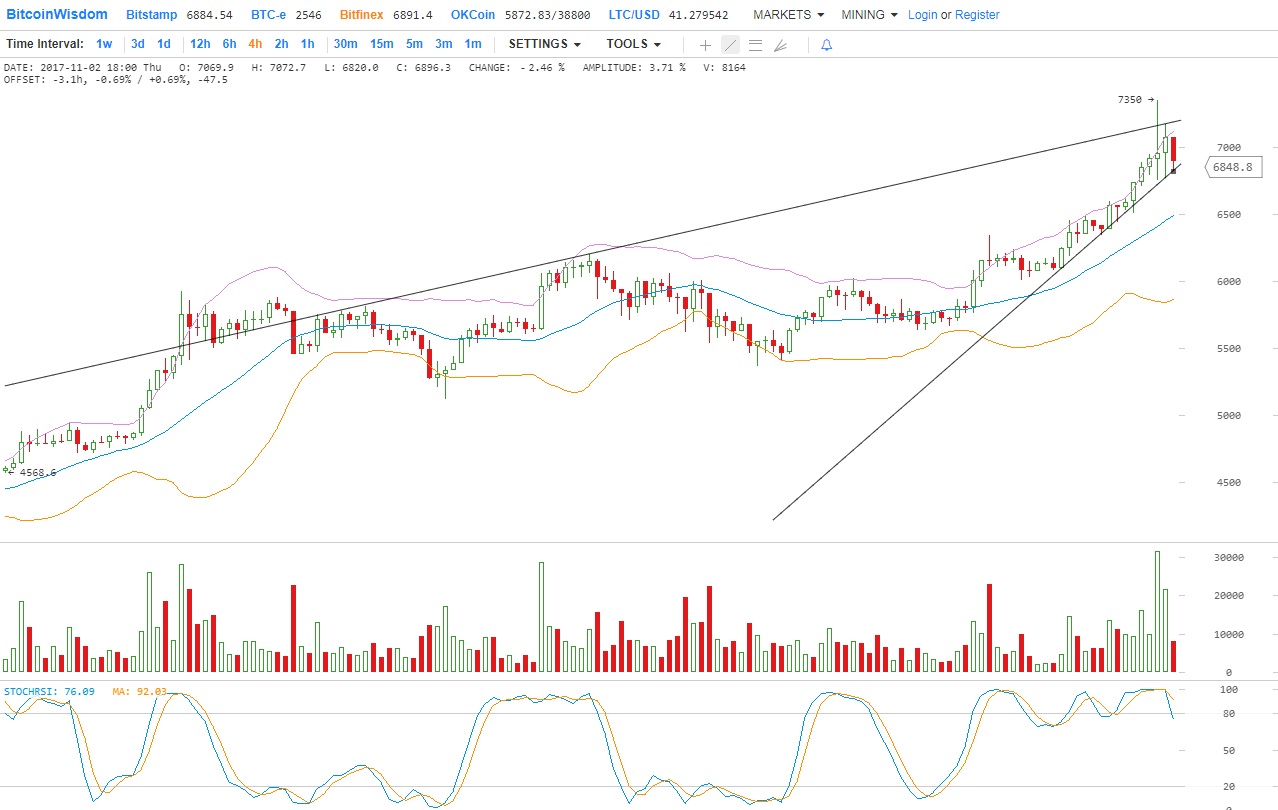Set time interval to 15m

click(381, 44)
